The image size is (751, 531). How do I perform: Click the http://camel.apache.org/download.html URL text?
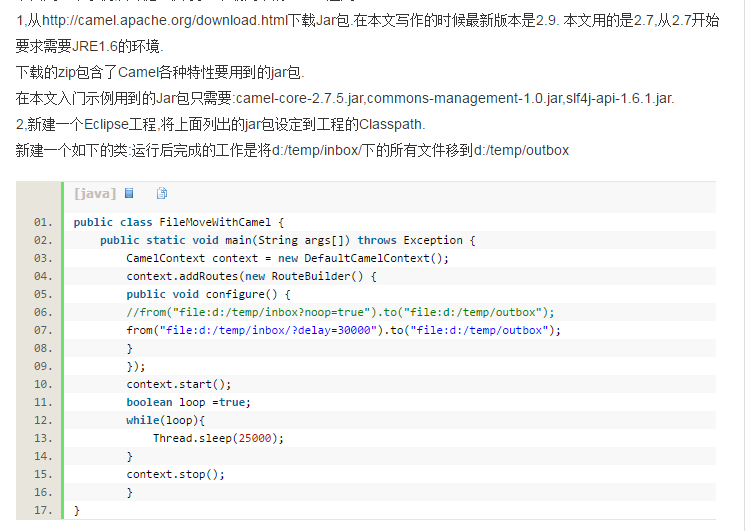(165, 21)
